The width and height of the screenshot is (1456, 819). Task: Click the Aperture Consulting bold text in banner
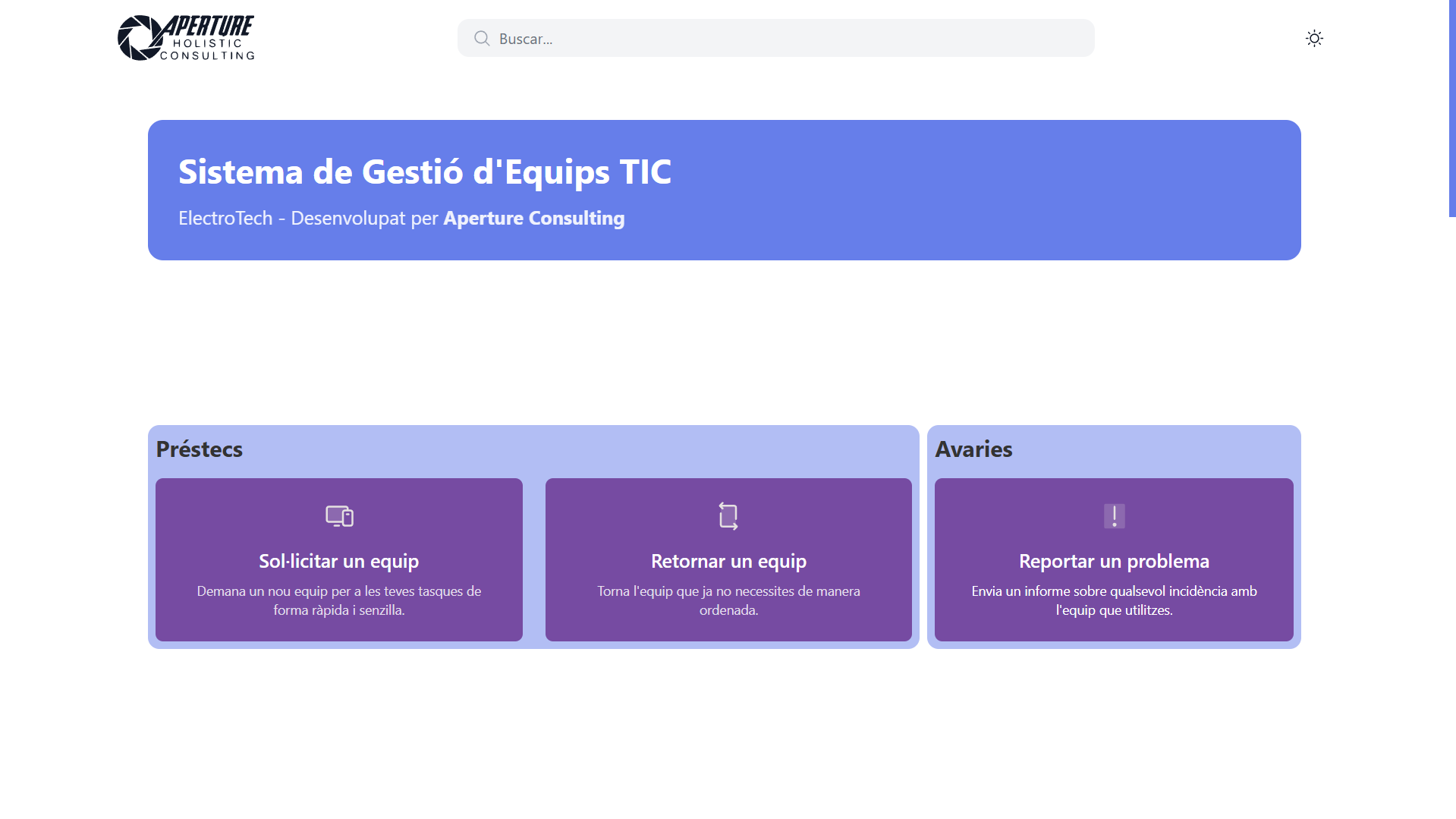click(533, 218)
